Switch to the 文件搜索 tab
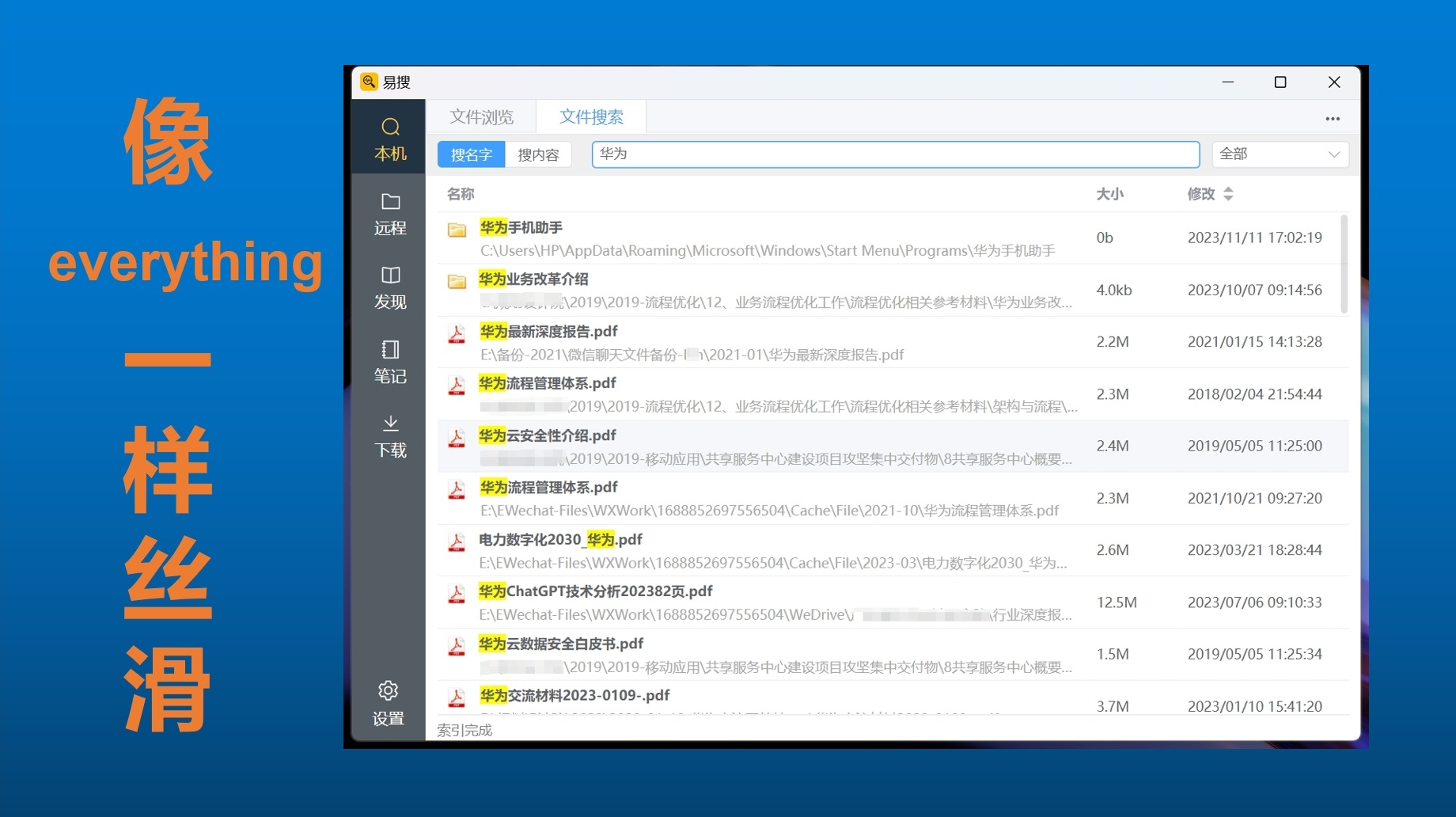The height and width of the screenshot is (817, 1456). pyautogui.click(x=591, y=117)
